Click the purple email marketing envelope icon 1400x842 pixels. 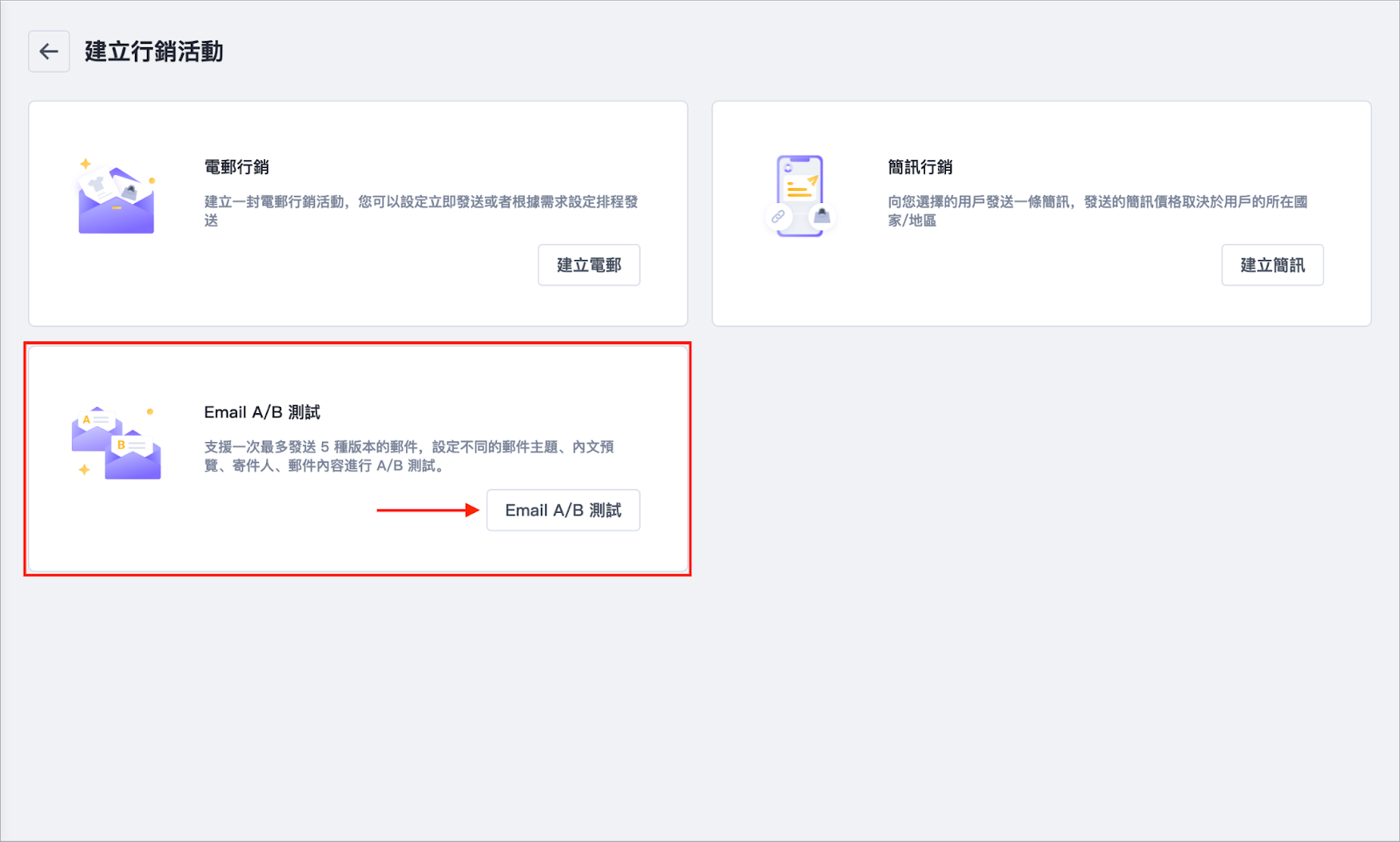tap(116, 207)
